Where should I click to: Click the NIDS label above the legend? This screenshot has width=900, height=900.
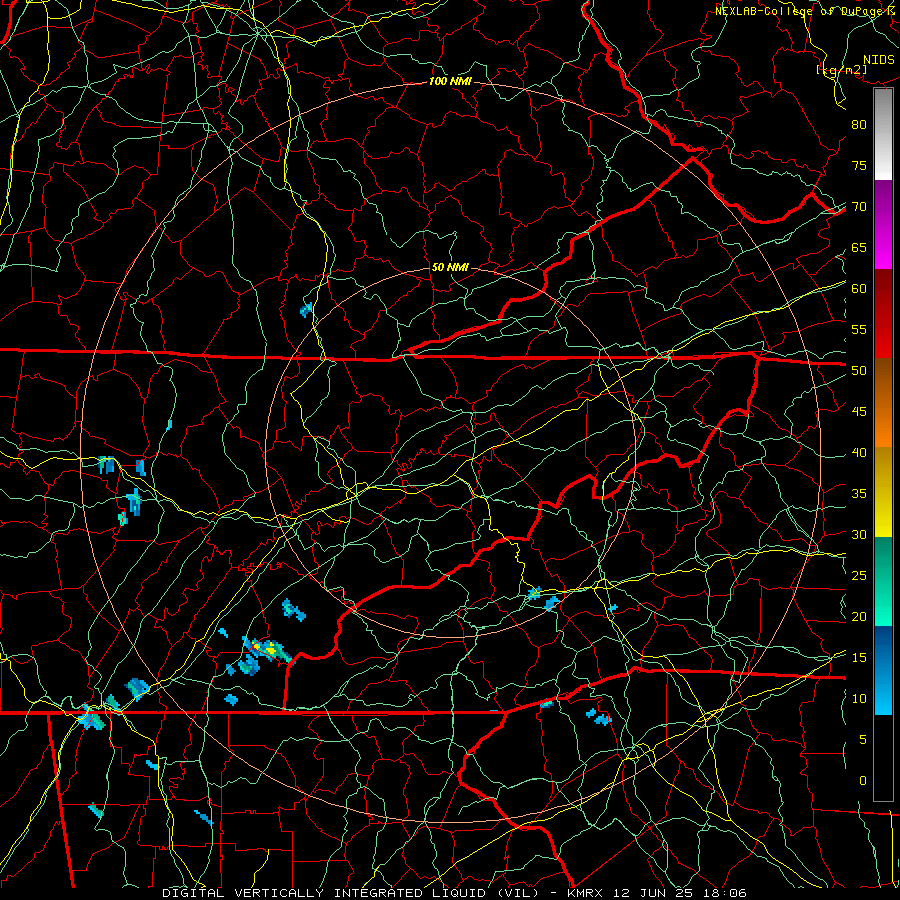(878, 60)
